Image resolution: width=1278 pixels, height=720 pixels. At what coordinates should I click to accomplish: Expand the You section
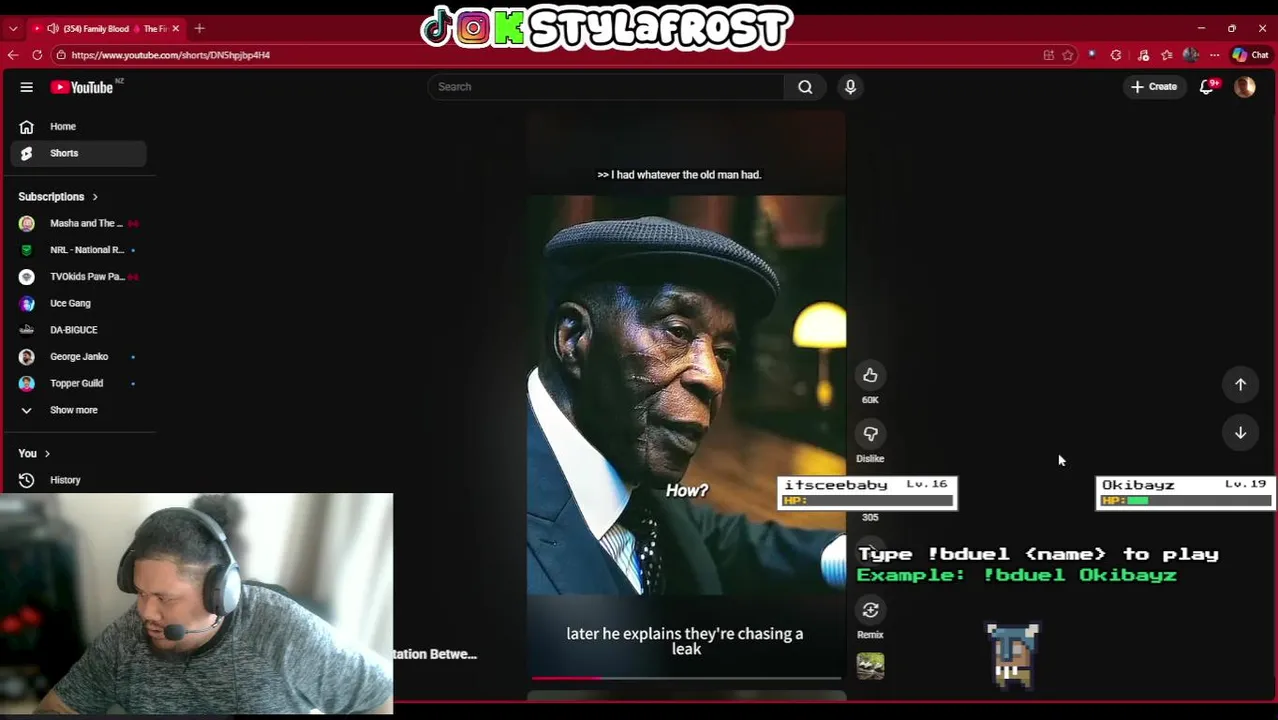(x=34, y=454)
